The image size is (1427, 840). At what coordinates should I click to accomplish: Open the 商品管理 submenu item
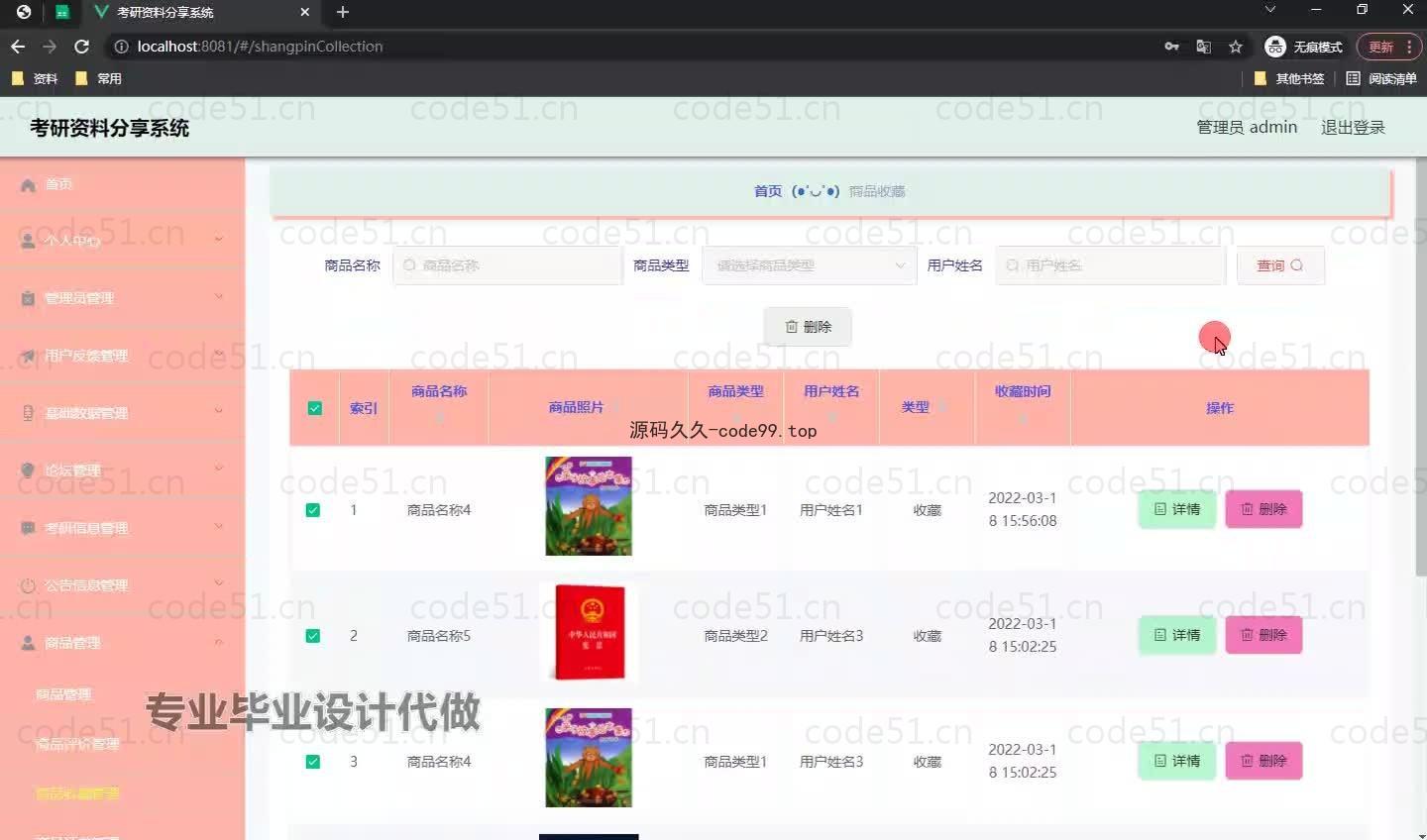(63, 694)
